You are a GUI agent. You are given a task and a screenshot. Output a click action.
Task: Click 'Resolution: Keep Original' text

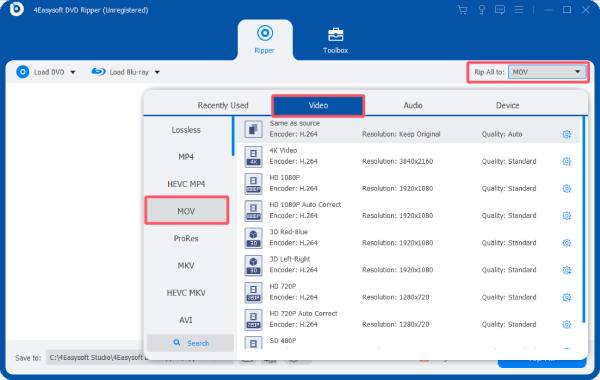[x=401, y=134]
